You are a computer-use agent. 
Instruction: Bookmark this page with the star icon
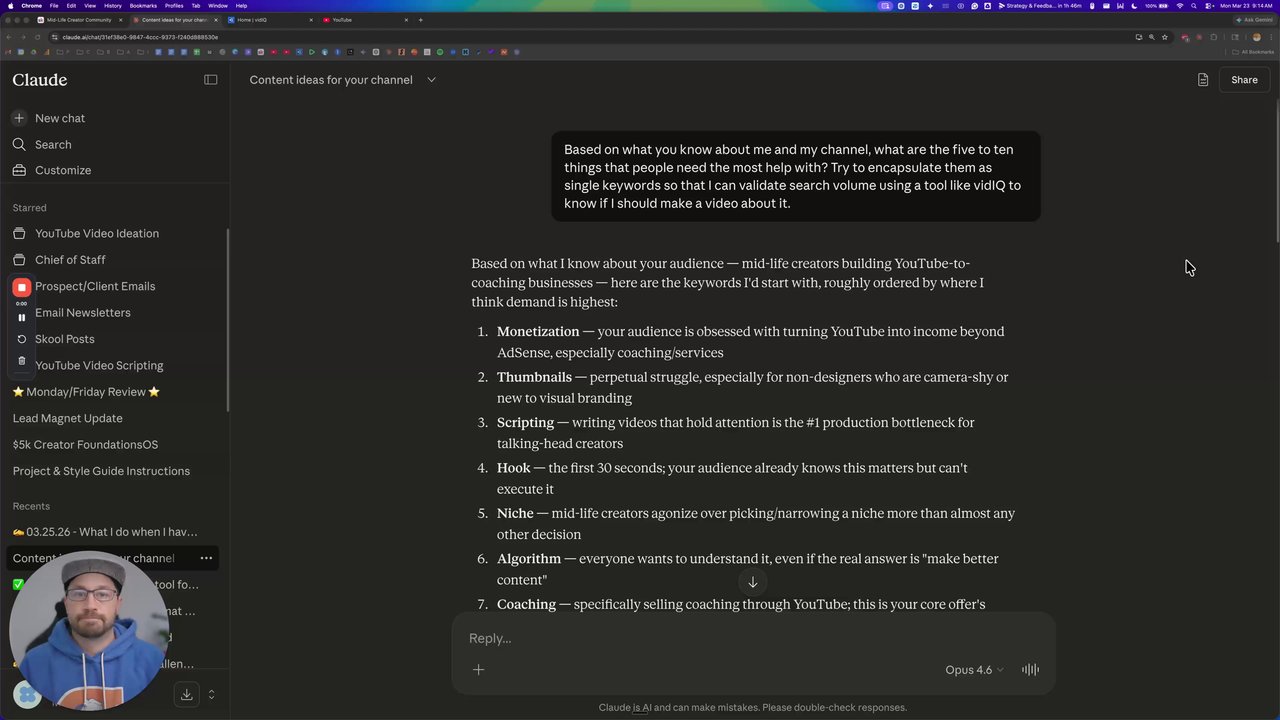coord(1164,37)
